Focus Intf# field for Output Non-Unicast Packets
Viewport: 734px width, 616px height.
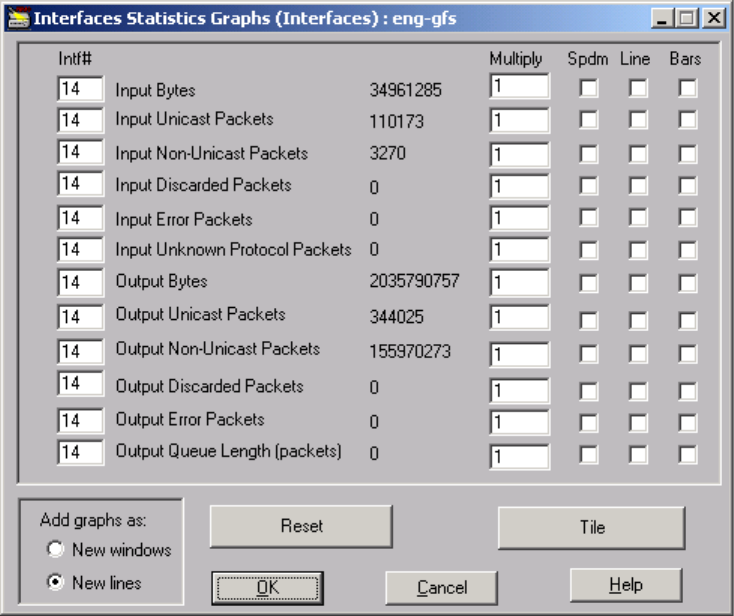(x=81, y=352)
